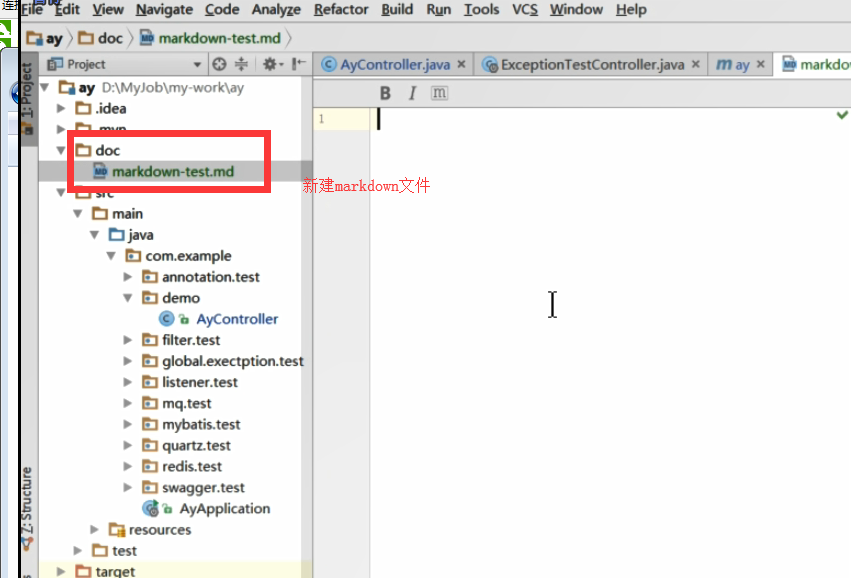Close the ay maven tab
This screenshot has height=578, width=851.
[x=761, y=65]
